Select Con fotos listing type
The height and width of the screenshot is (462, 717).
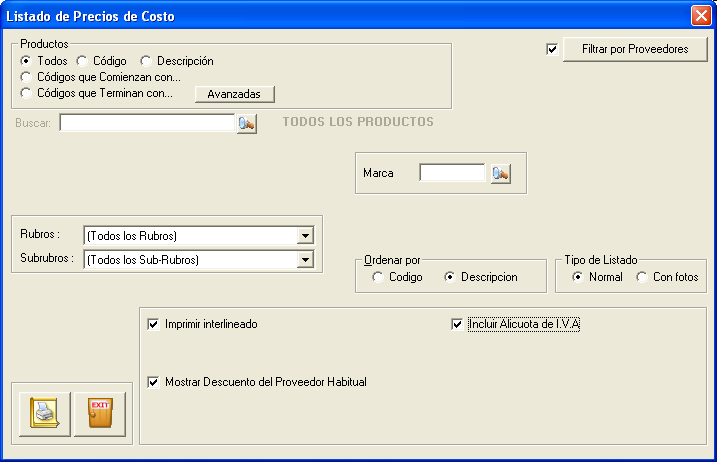[642, 277]
